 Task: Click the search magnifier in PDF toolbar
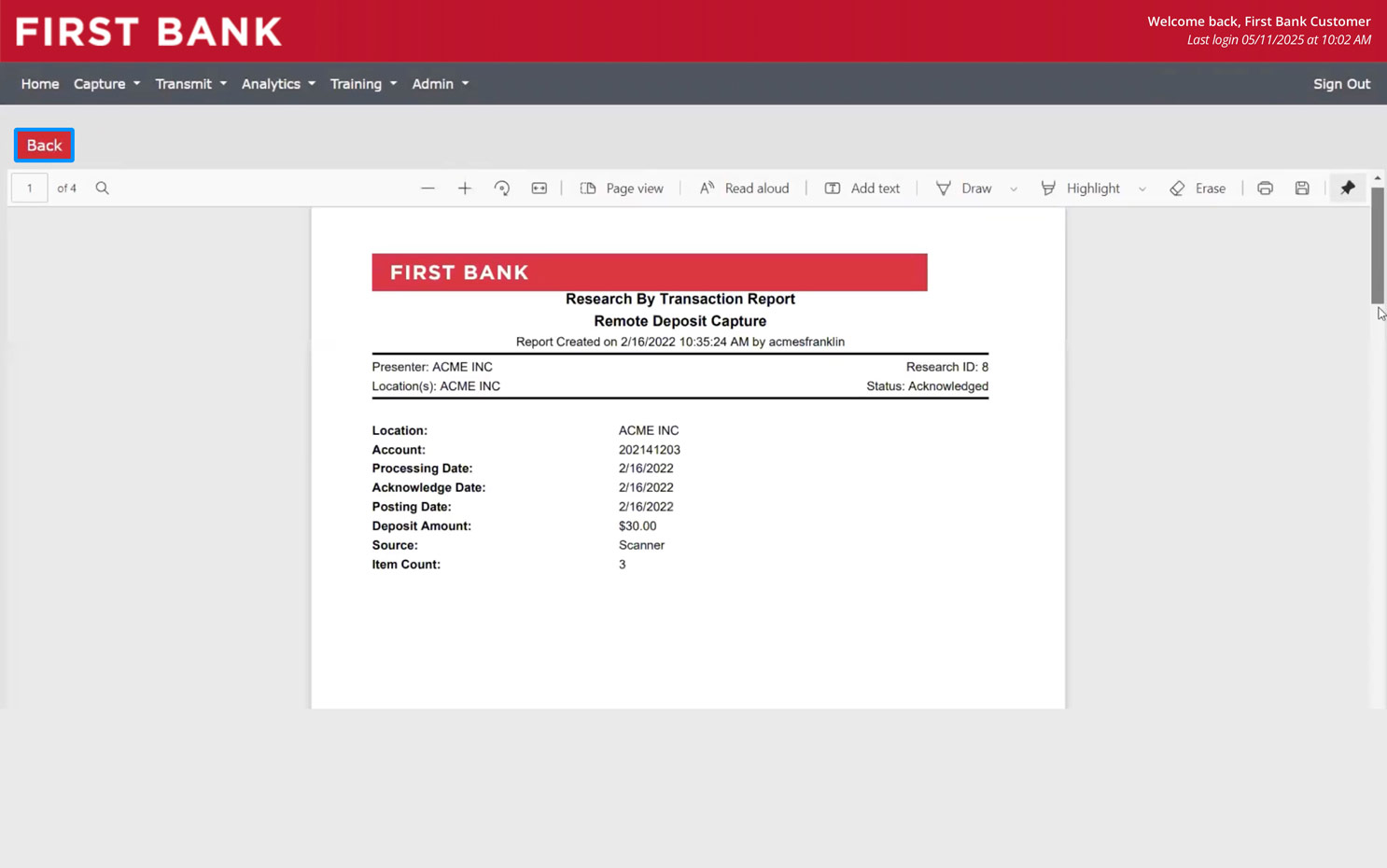(103, 189)
